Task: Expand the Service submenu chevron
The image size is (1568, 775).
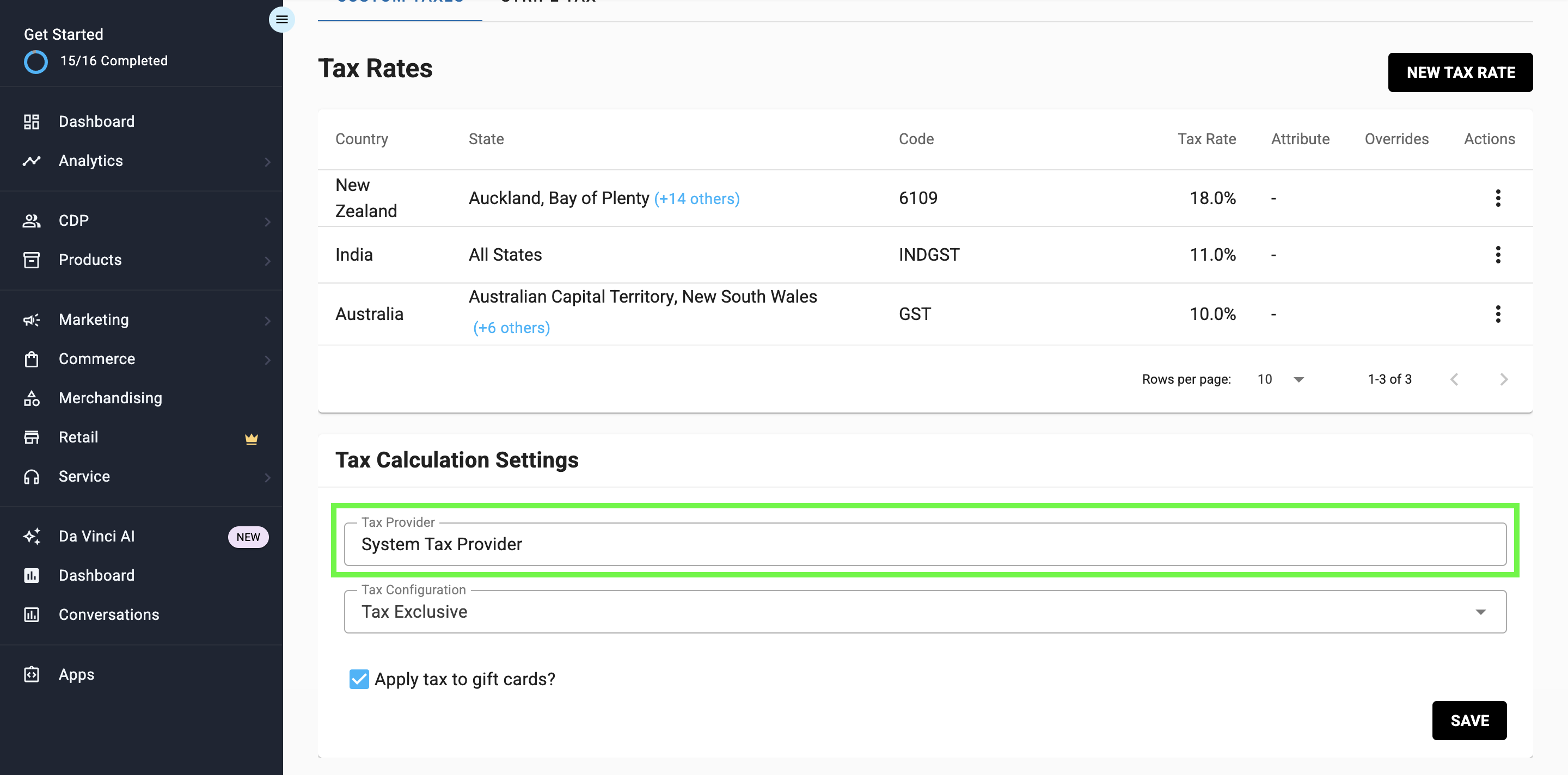Action: coord(267,477)
